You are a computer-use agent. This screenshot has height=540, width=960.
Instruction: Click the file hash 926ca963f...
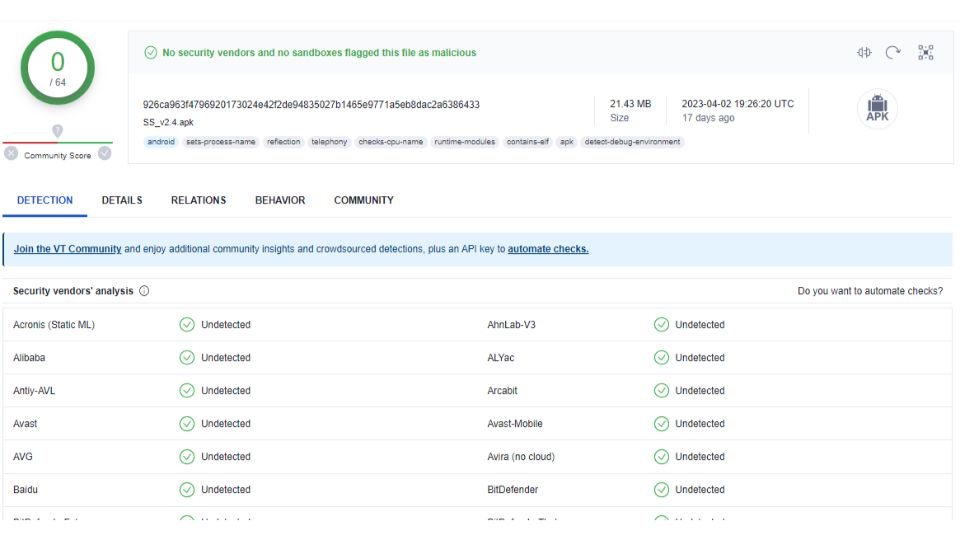click(311, 105)
